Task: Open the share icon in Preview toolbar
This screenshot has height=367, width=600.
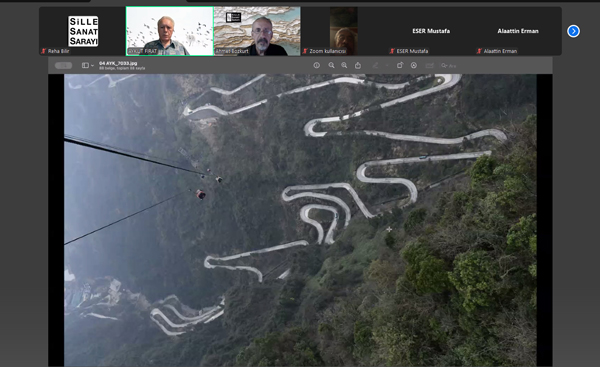Action: pos(358,65)
